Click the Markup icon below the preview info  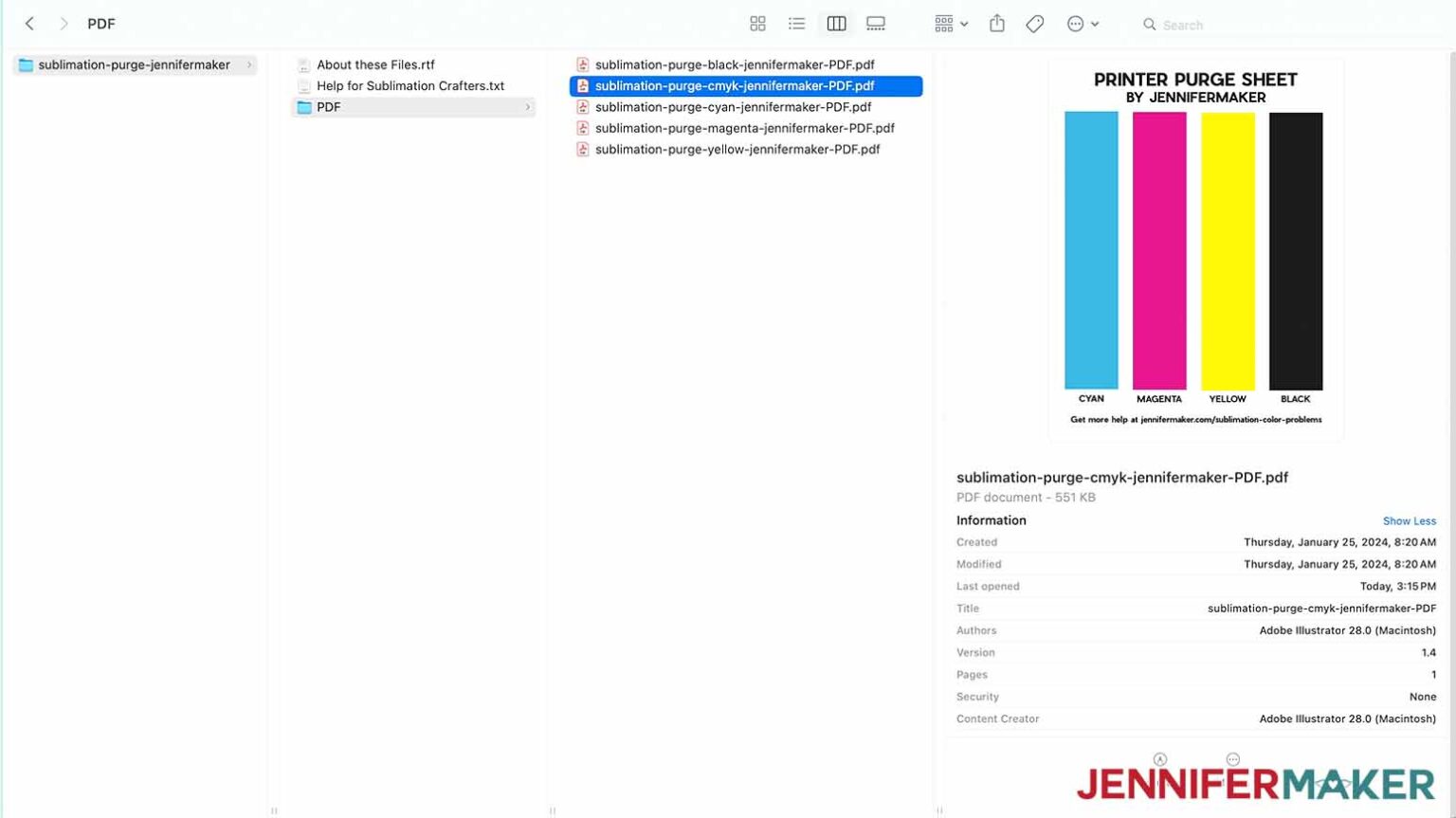[x=1160, y=759]
